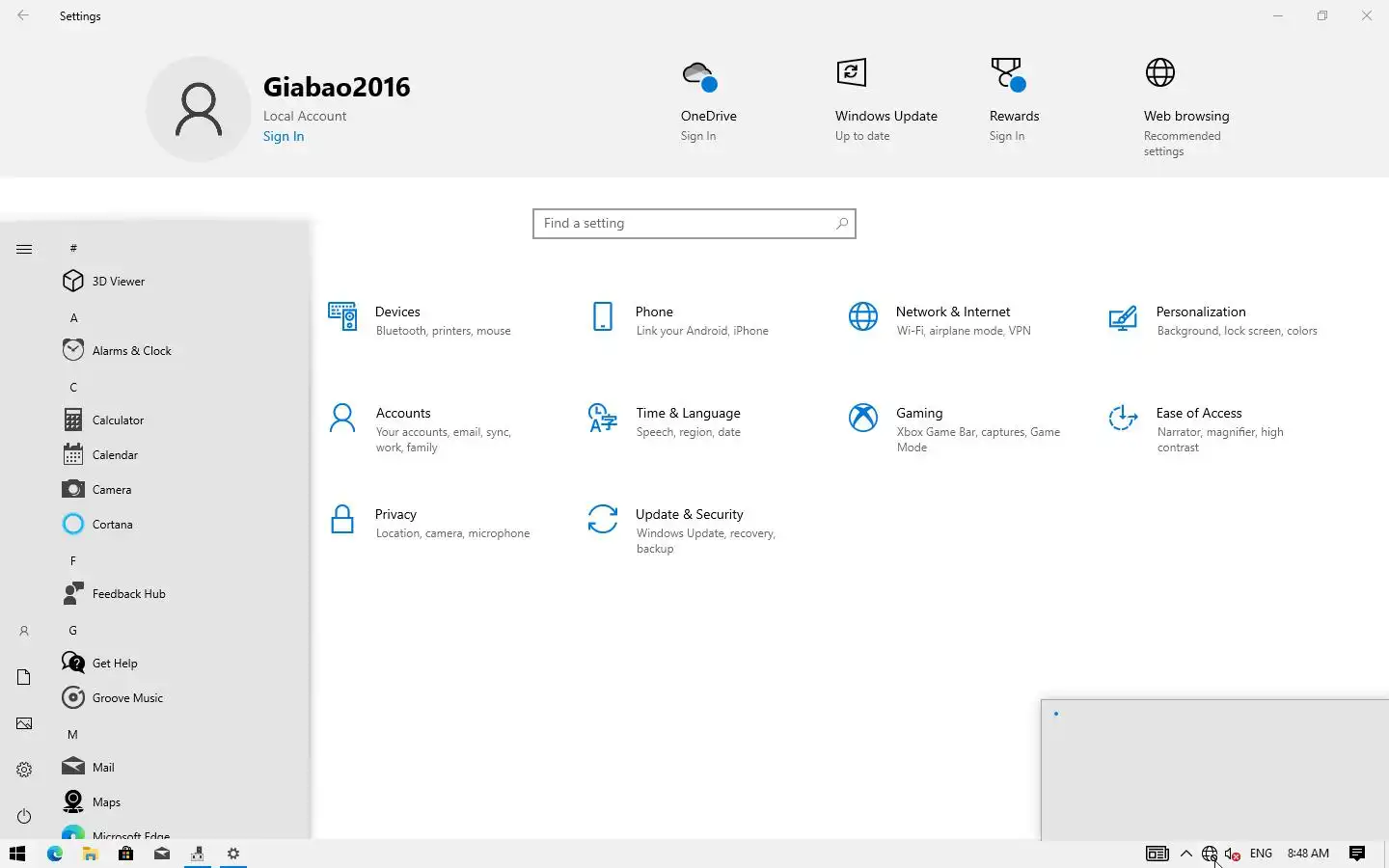The height and width of the screenshot is (868, 1389).
Task: Open the network globe tray icon
Action: pyautogui.click(x=1210, y=854)
